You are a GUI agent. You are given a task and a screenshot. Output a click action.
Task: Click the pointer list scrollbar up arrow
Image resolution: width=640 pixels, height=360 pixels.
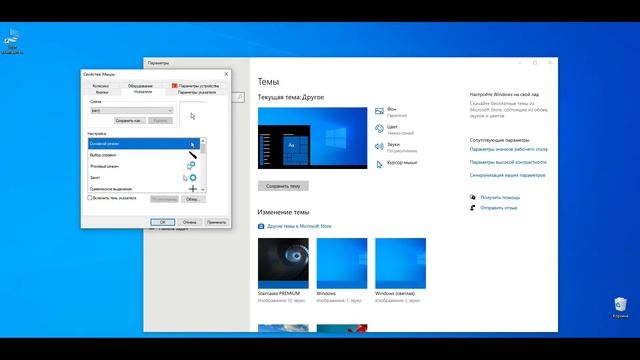[203, 141]
